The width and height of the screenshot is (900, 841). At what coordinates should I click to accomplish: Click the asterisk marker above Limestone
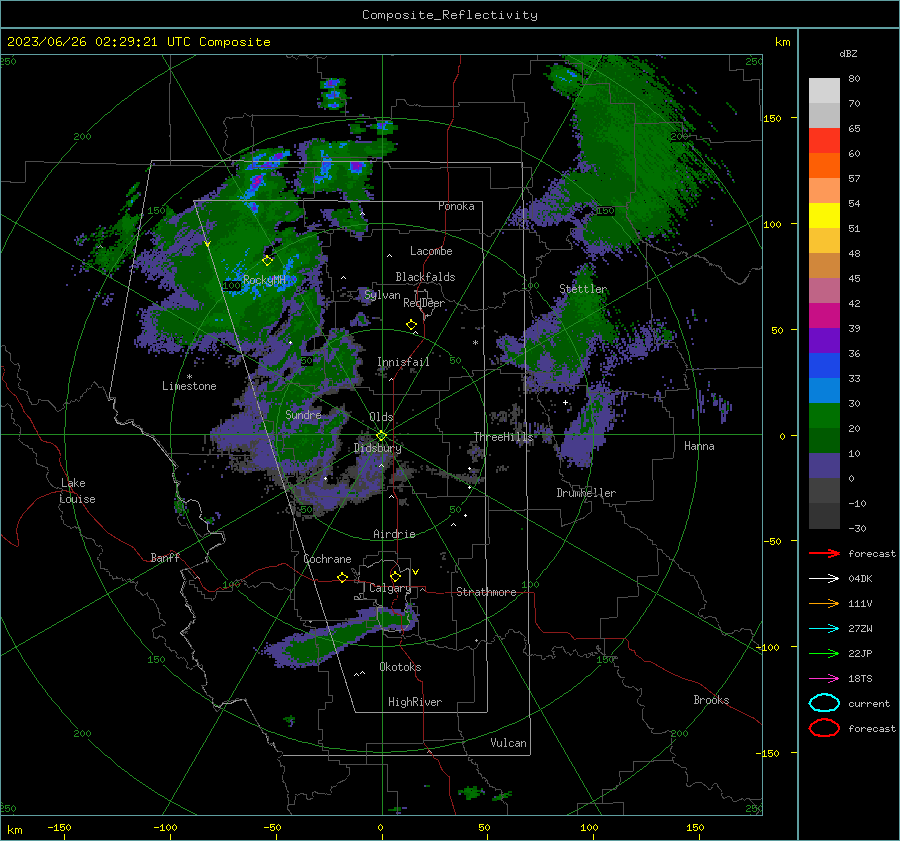pyautogui.click(x=189, y=377)
